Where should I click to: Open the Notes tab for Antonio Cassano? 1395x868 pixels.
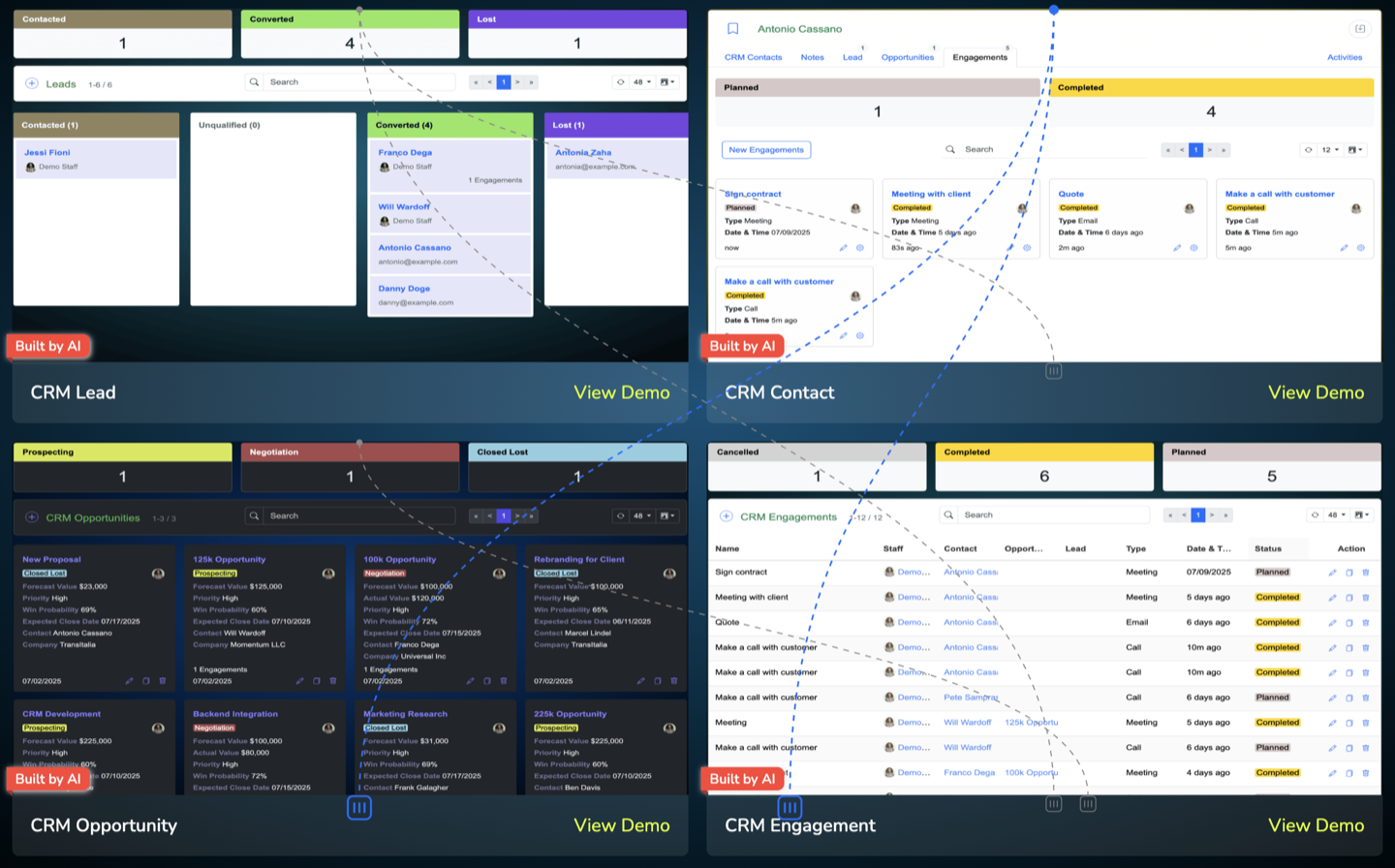click(x=812, y=57)
